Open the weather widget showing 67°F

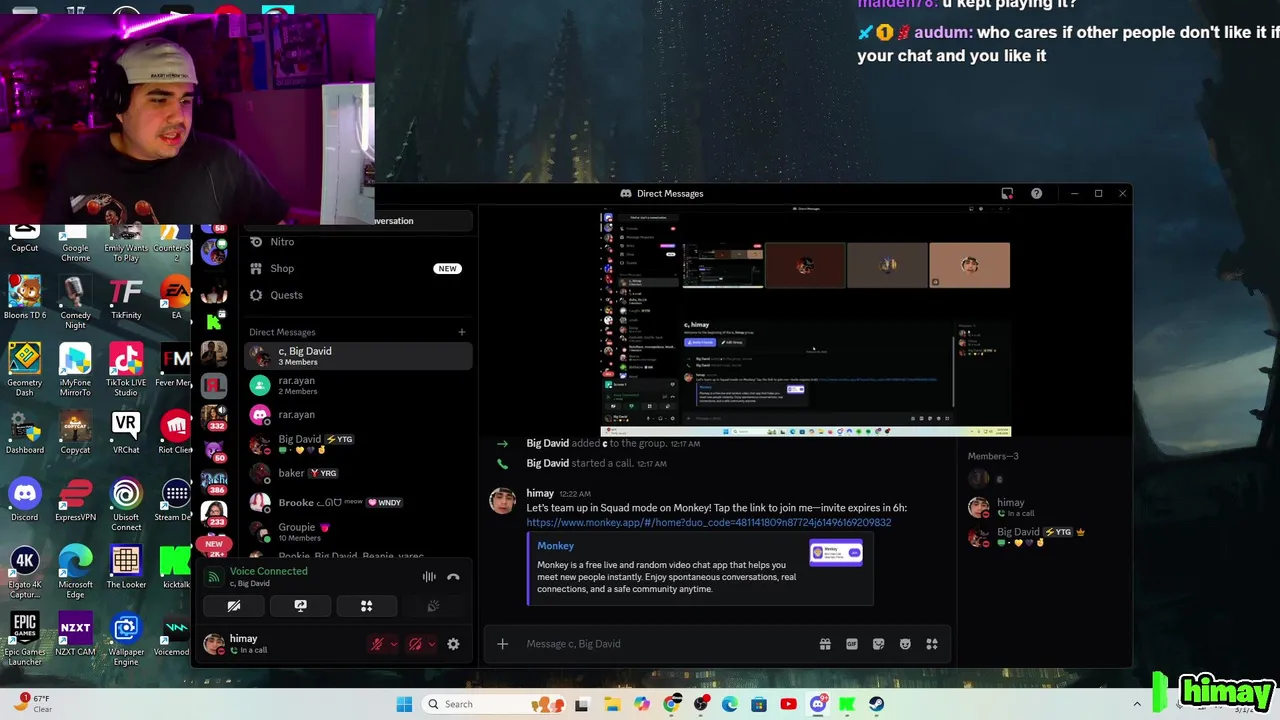click(x=33, y=704)
